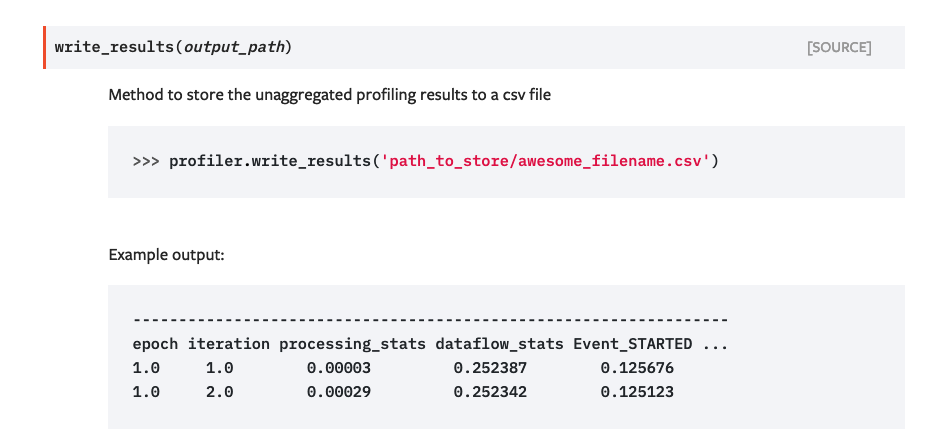The image size is (946, 441).
Task: Select processing_stats value 0.00029
Action: [x=338, y=392]
